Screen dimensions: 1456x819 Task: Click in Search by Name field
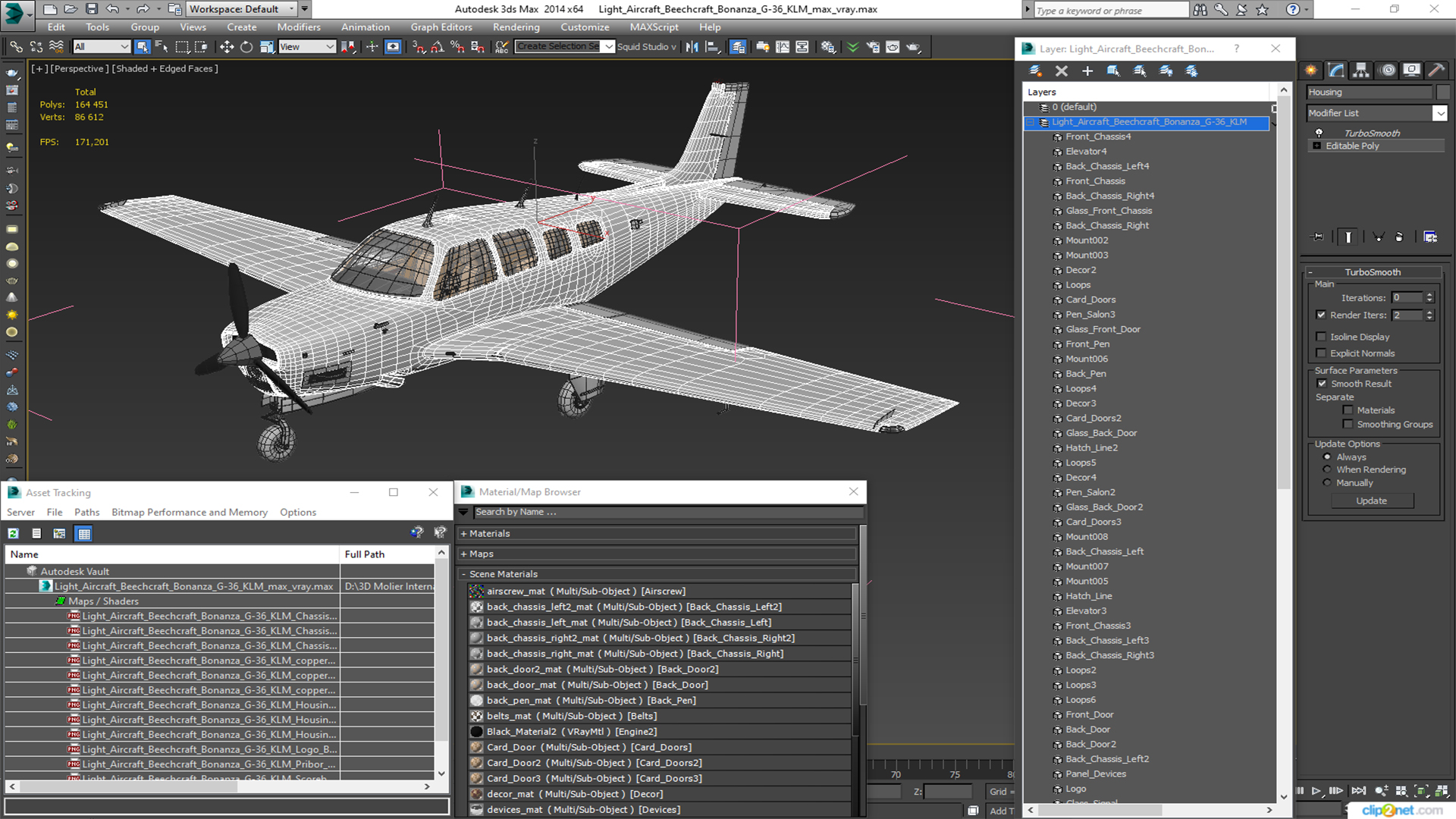[668, 513]
